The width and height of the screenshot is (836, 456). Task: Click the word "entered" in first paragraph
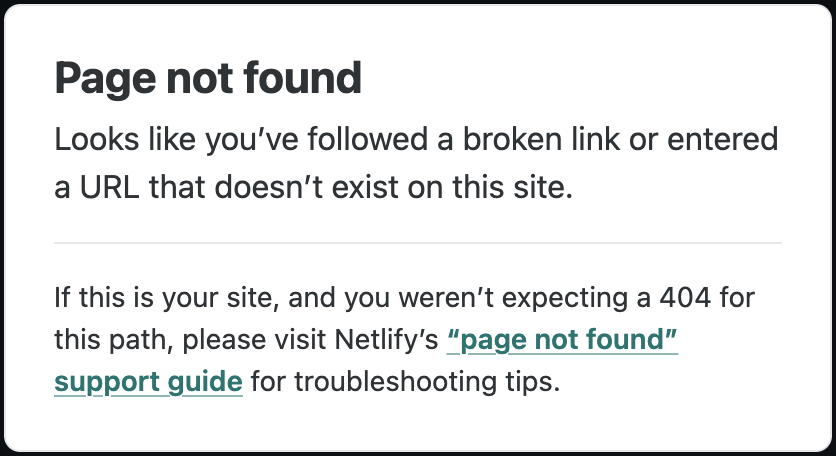pyautogui.click(x=722, y=140)
